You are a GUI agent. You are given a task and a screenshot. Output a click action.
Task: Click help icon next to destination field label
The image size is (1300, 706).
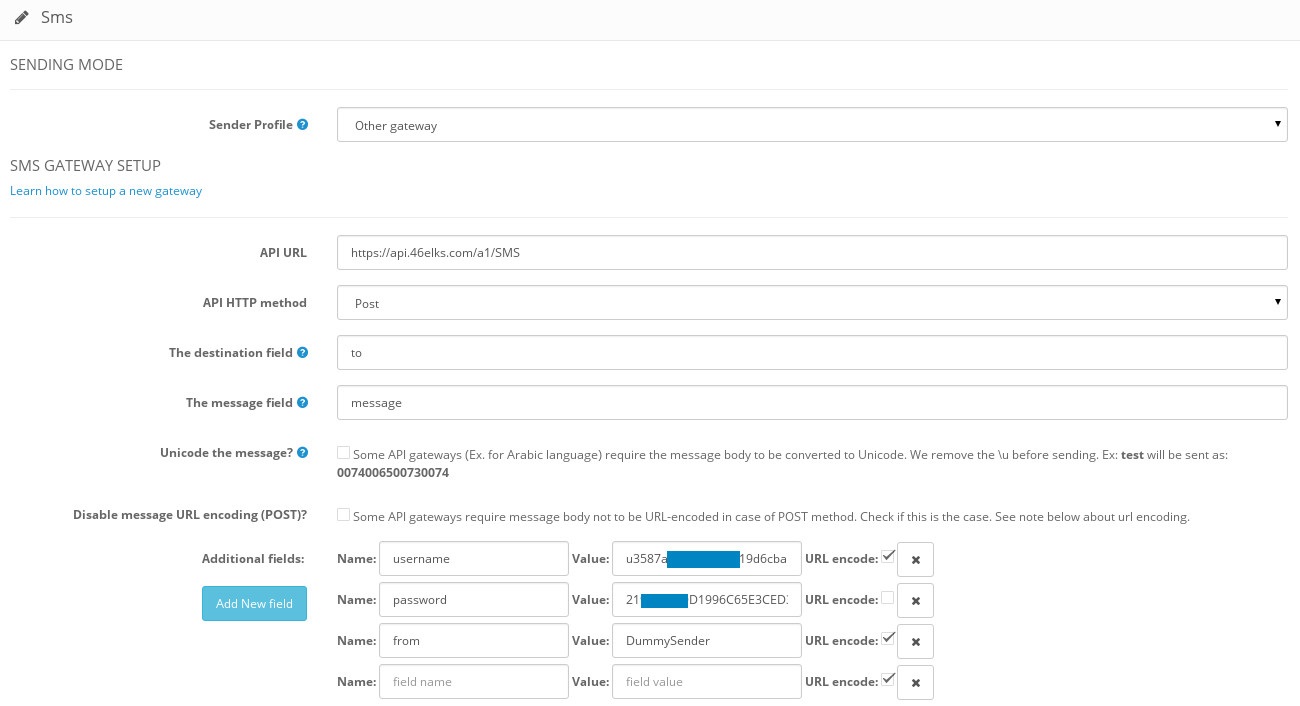303,353
